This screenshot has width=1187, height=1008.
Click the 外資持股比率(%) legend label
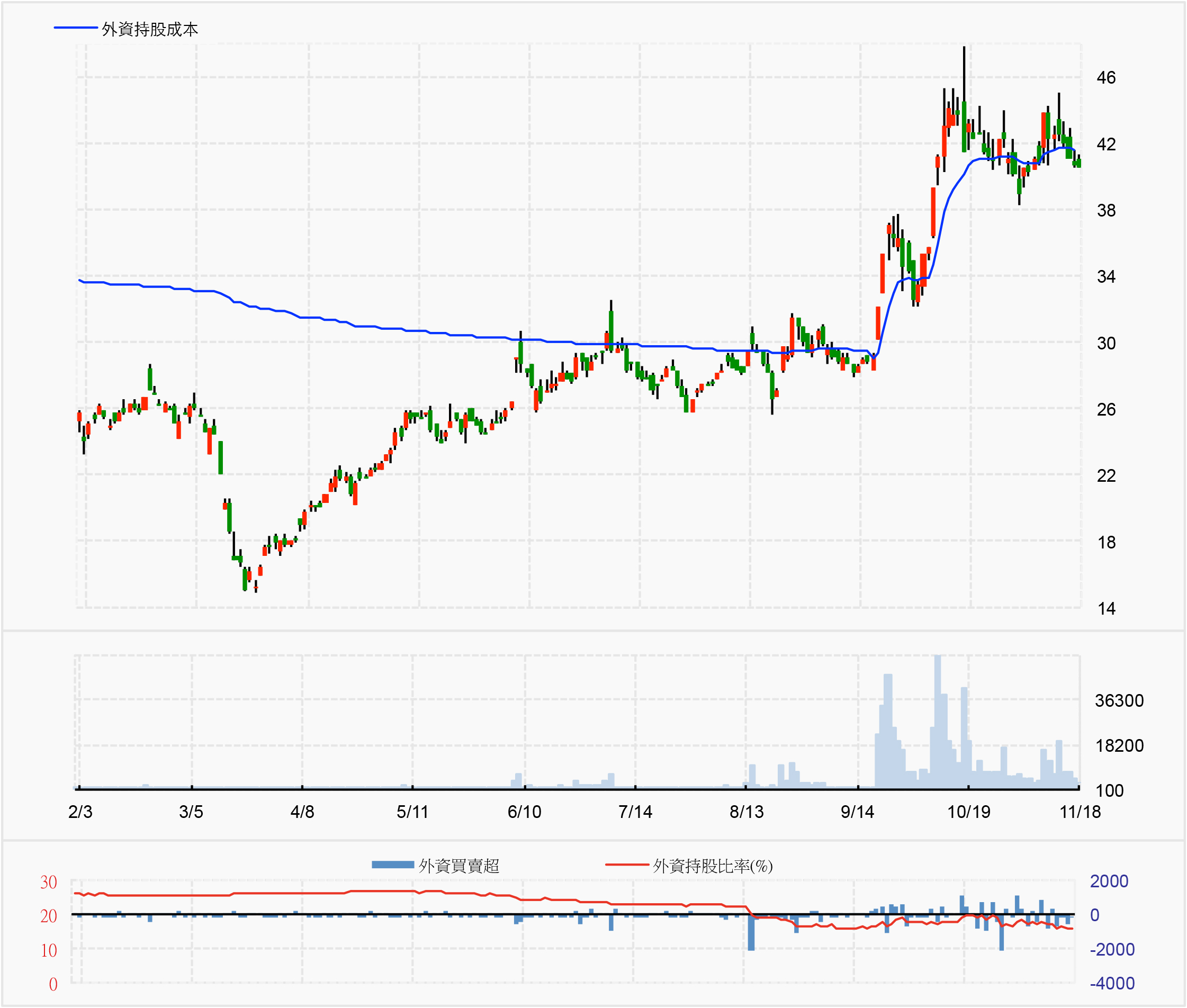(x=713, y=866)
